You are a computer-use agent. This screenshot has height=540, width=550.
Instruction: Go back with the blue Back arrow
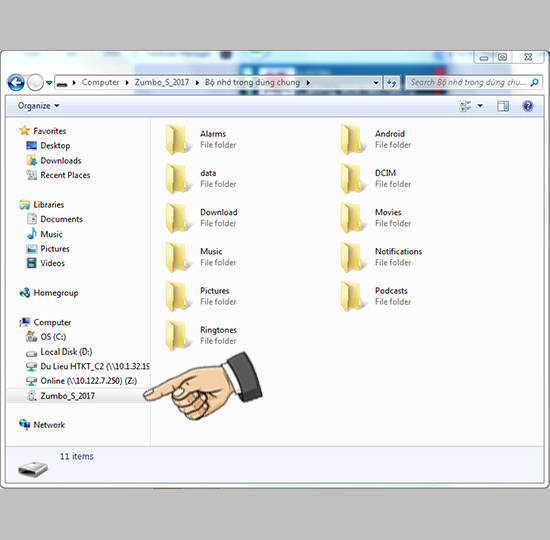coord(16,83)
